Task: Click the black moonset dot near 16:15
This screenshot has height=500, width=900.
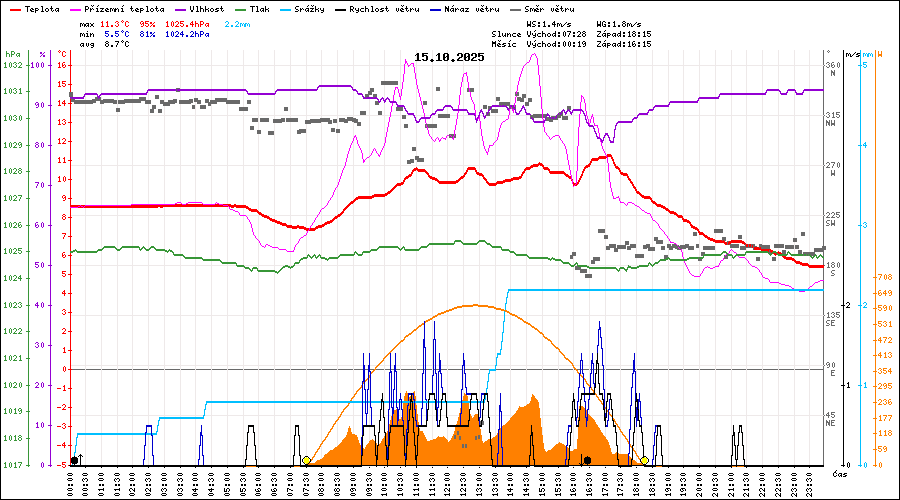Action: point(587,460)
